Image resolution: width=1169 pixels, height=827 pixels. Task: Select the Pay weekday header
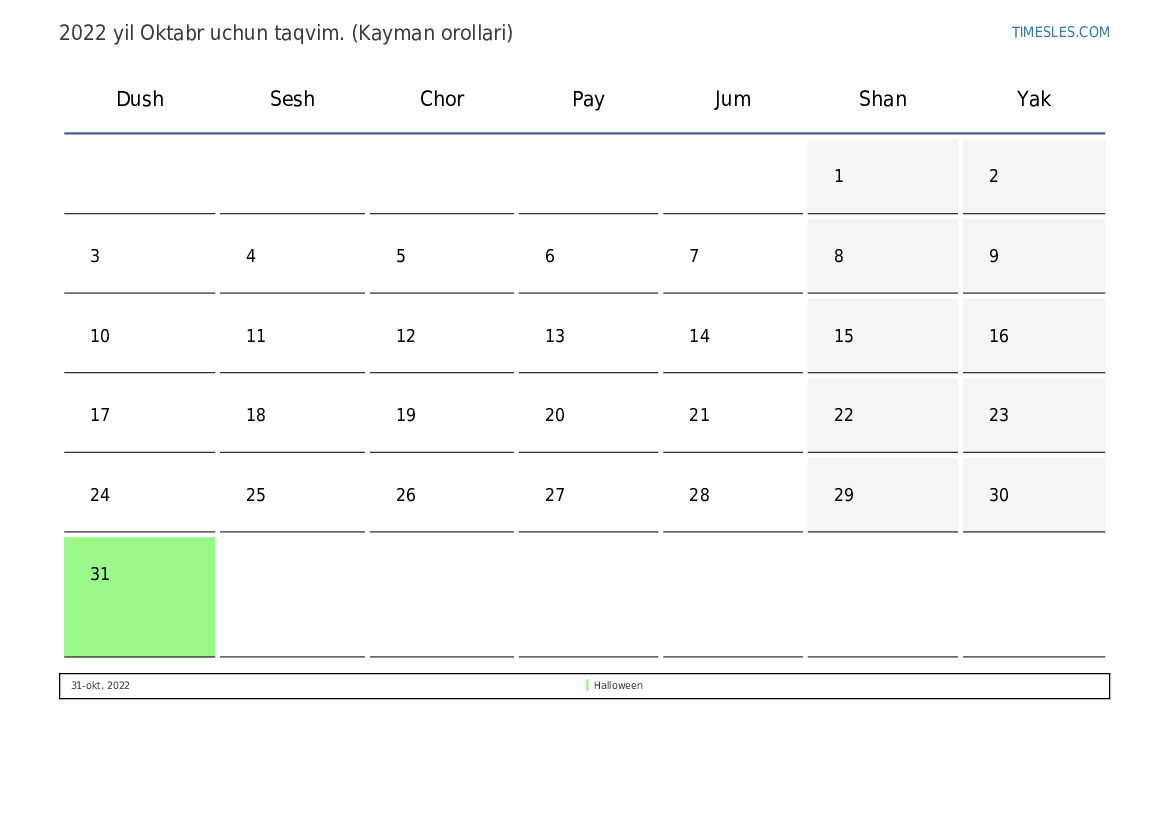point(588,99)
